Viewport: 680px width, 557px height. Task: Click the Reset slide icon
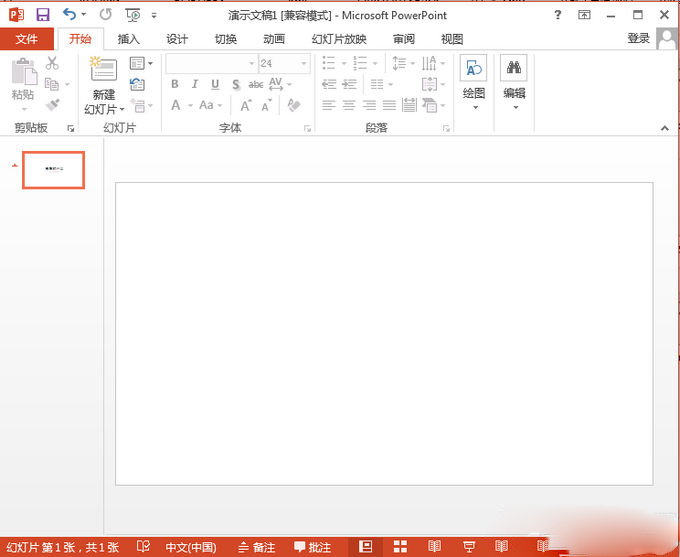[x=137, y=84]
